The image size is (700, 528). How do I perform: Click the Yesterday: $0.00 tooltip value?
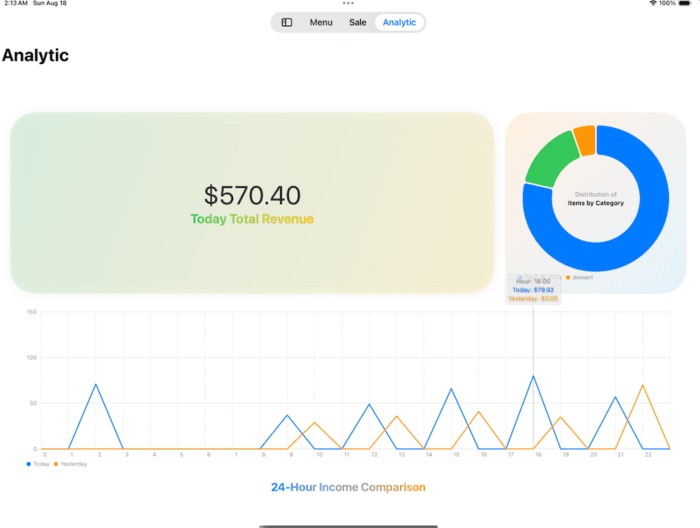click(533, 299)
